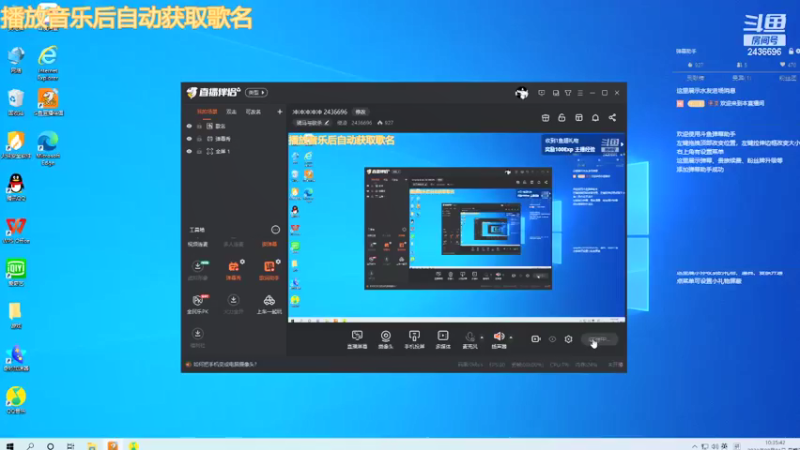Toggle eye visibility of second source row
Screen dimensions: 800x450
click(x=189, y=139)
